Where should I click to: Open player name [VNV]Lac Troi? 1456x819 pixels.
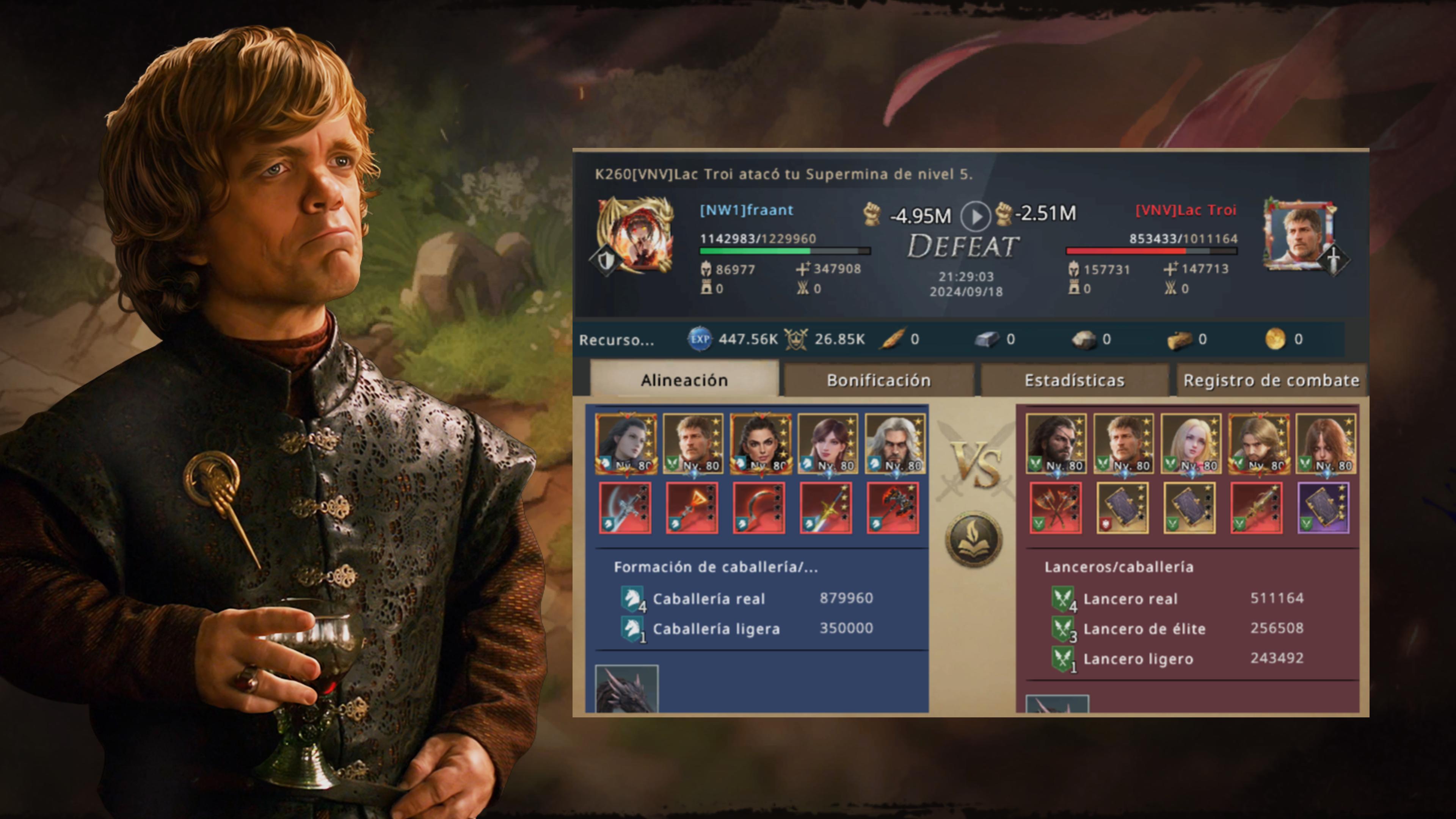[x=1186, y=210]
